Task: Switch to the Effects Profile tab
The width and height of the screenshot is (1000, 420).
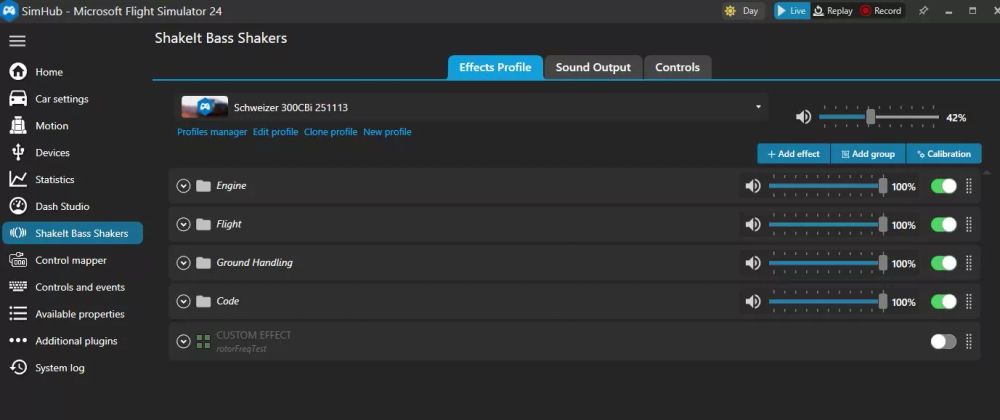Action: pos(495,68)
